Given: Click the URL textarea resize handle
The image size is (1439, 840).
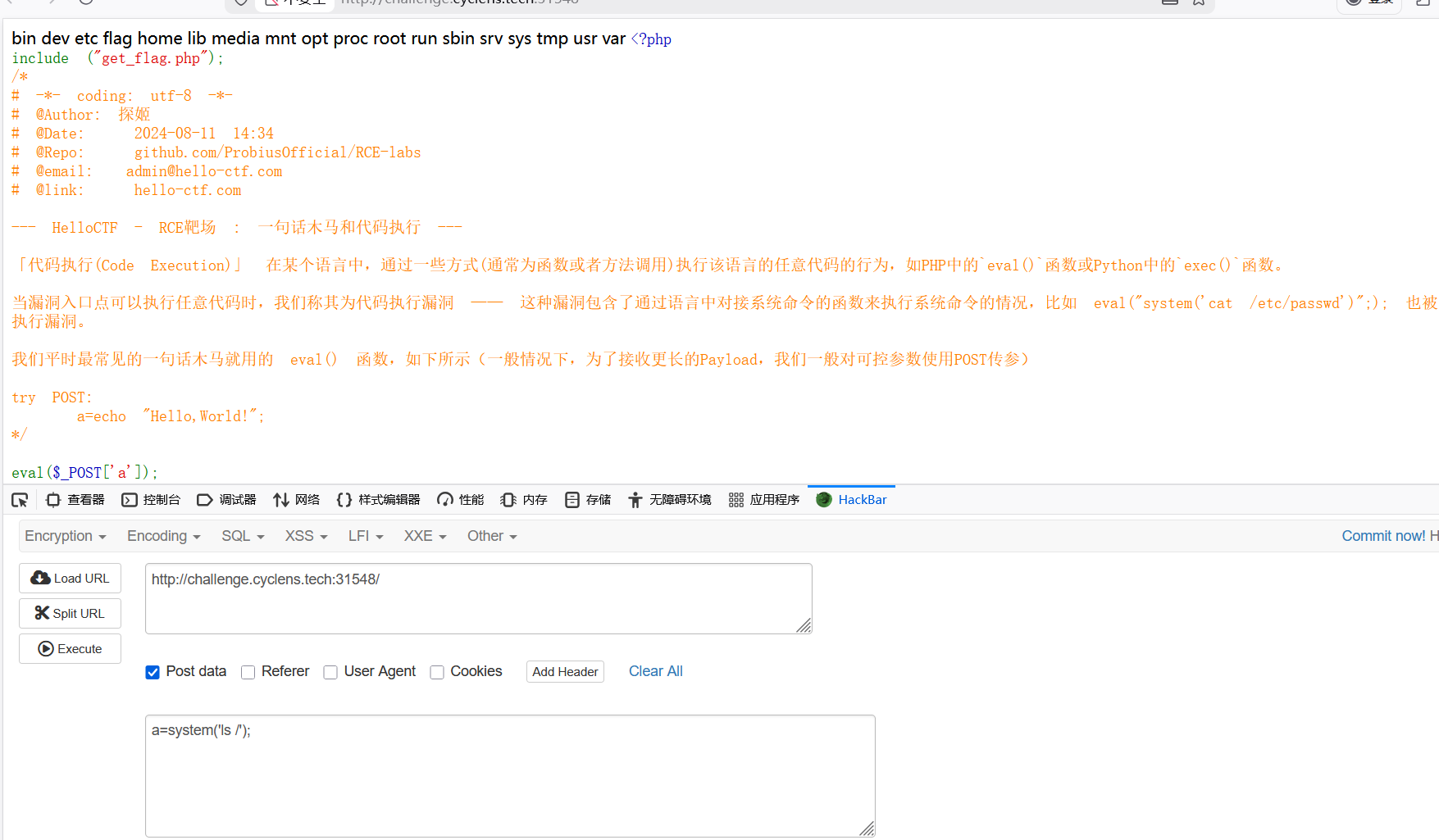Looking at the screenshot, I should (804, 625).
